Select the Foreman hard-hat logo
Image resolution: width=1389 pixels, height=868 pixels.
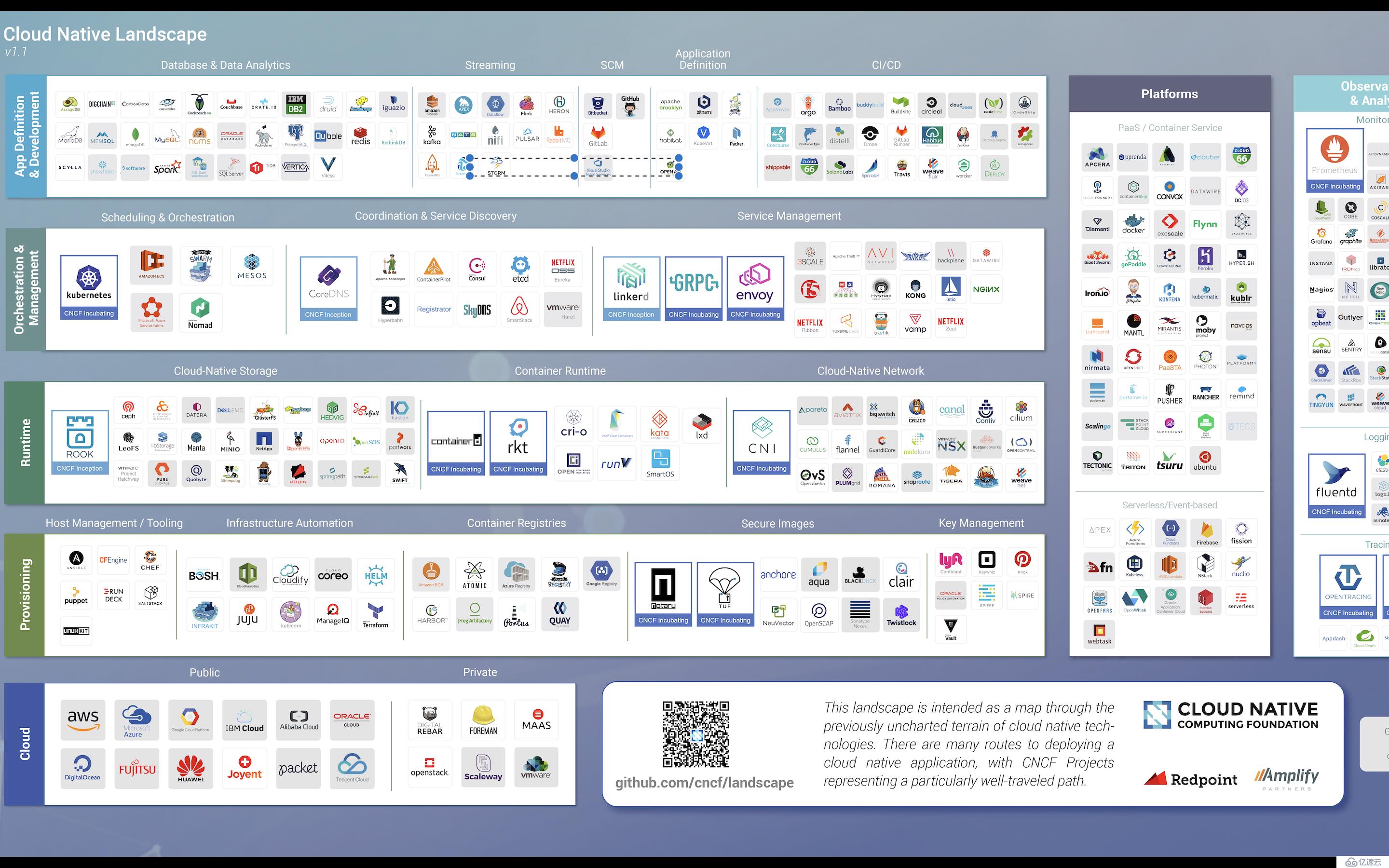(x=483, y=720)
